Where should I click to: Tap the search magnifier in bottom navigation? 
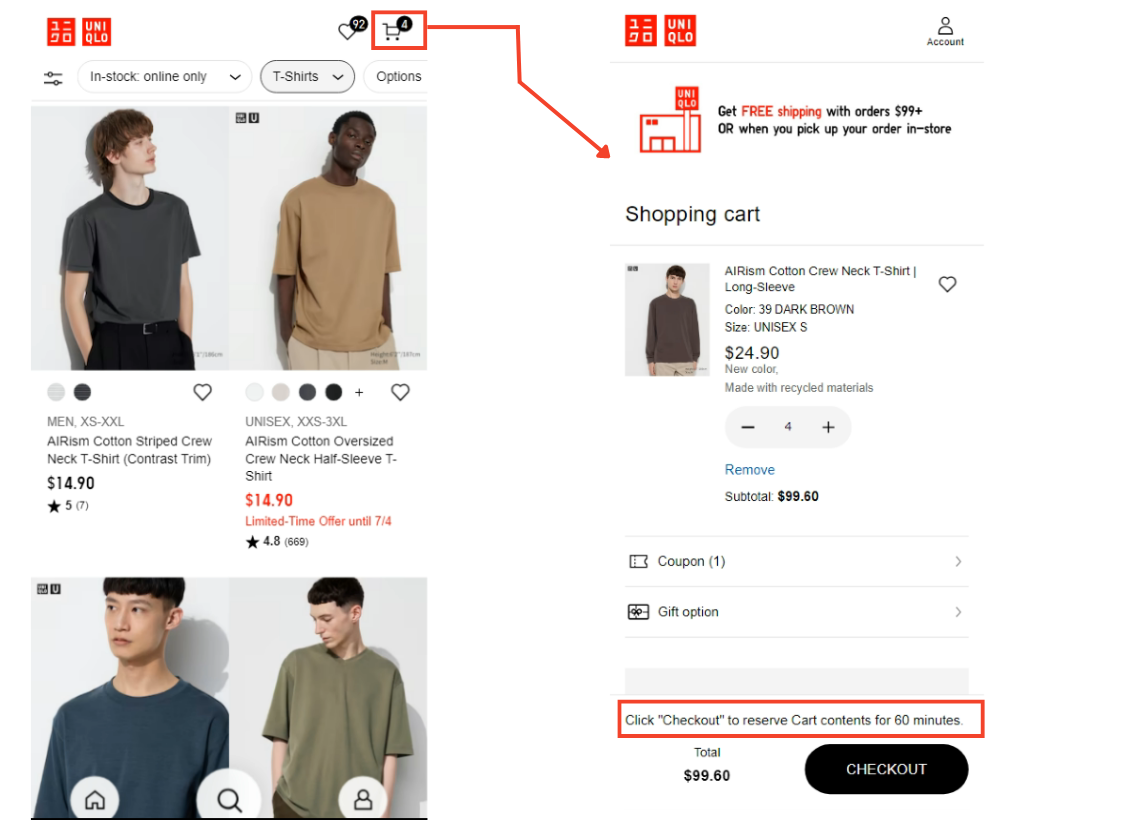[229, 799]
